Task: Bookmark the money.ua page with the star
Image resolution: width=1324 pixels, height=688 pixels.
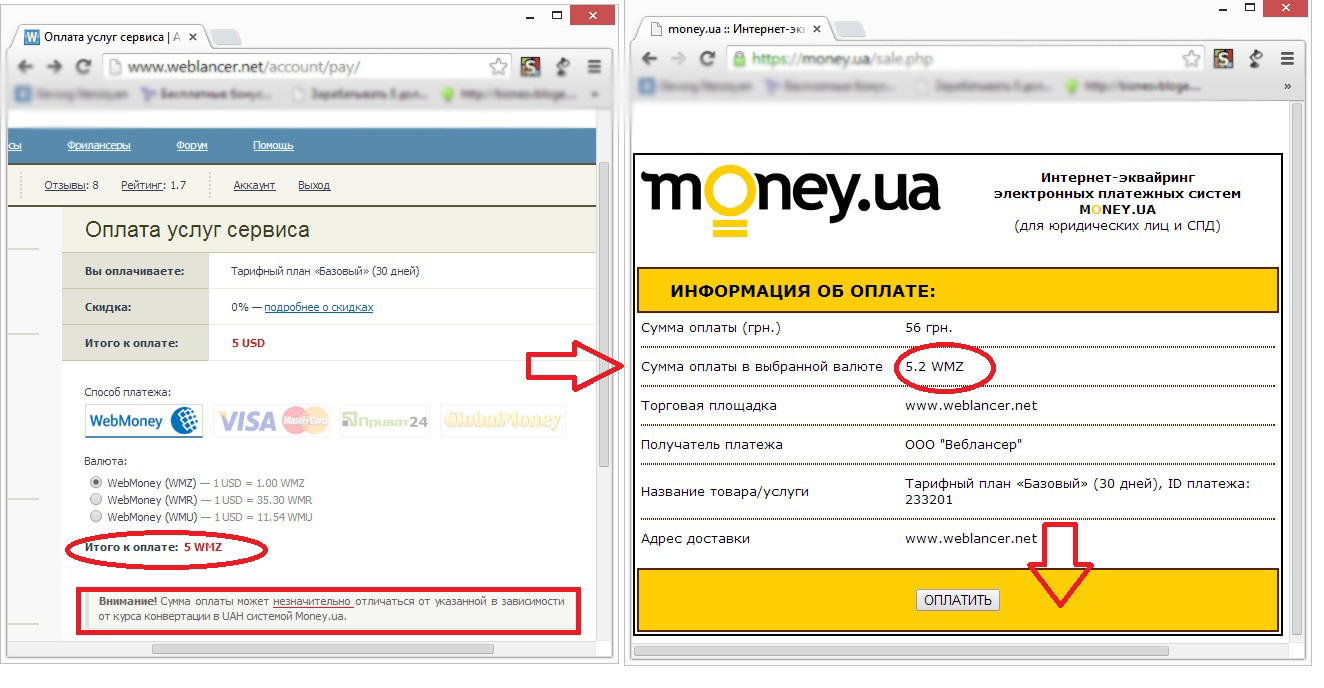Action: [1192, 59]
